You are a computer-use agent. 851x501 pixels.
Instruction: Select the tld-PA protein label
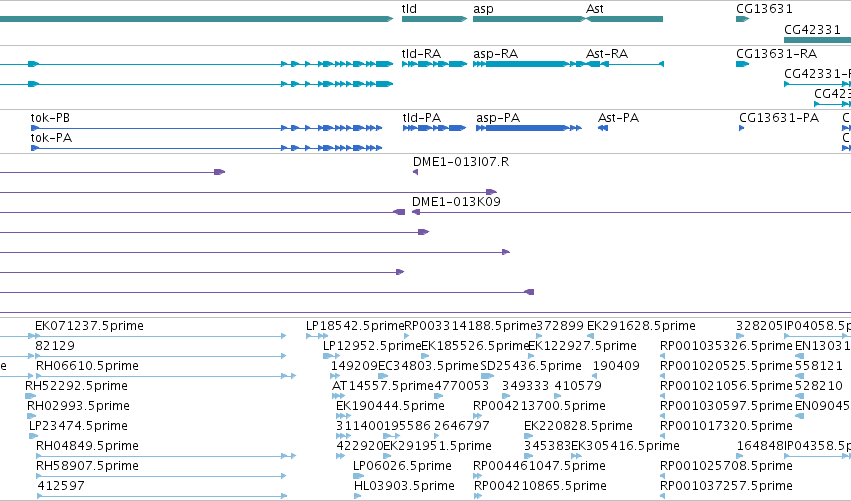tap(422, 118)
